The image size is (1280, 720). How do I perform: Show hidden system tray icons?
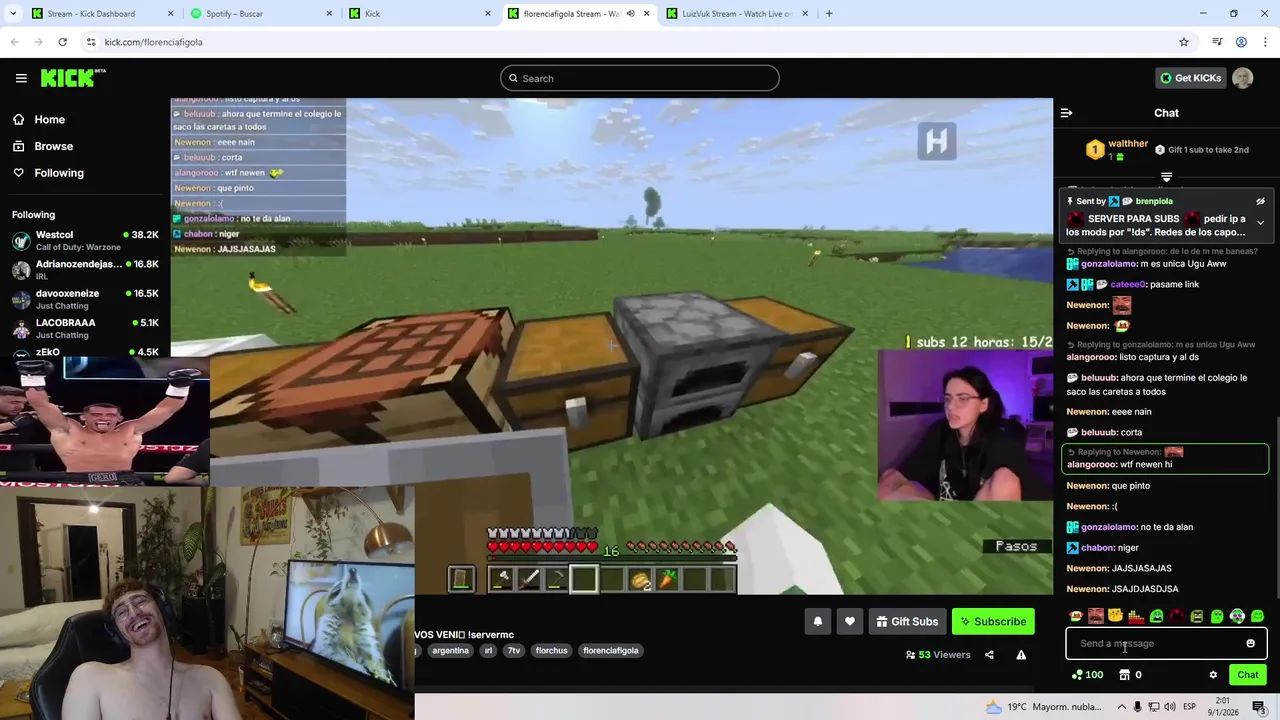click(1121, 707)
